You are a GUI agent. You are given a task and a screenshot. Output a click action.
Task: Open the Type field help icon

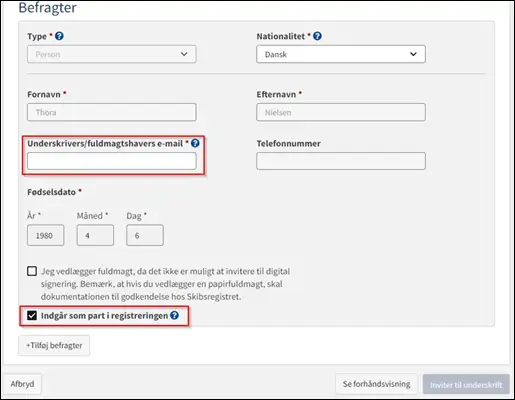(x=59, y=36)
